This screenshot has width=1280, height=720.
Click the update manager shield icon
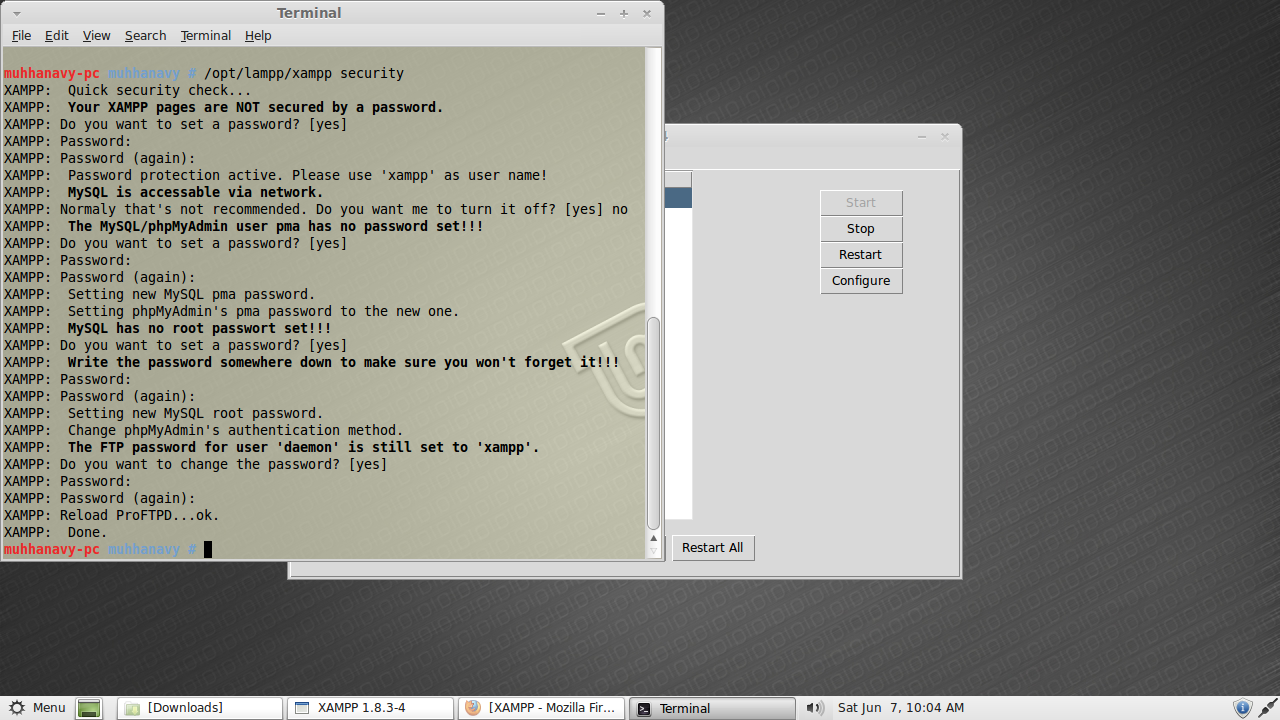pyautogui.click(x=1242, y=708)
